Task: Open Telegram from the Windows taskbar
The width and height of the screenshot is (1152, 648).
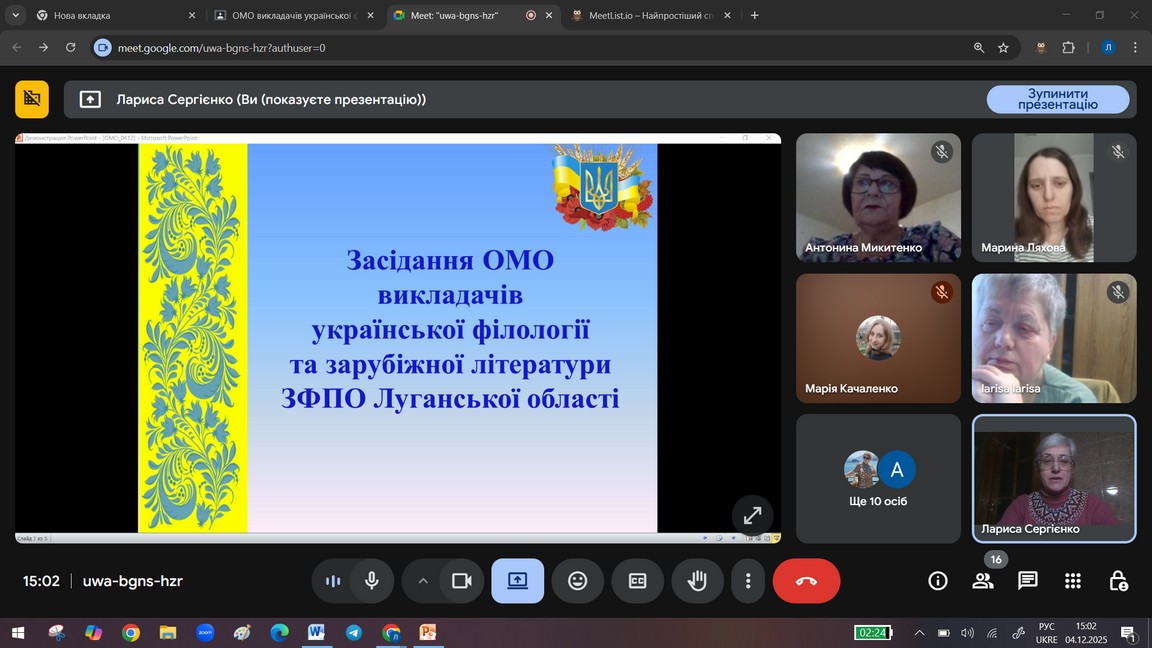Action: click(354, 633)
